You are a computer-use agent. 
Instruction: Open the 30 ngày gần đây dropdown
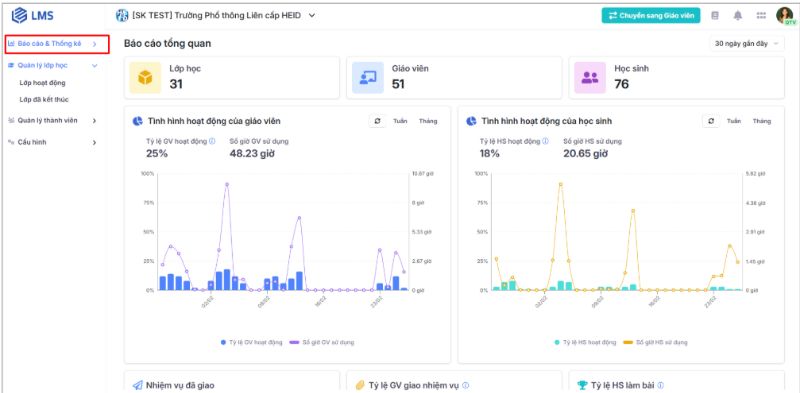click(x=746, y=44)
